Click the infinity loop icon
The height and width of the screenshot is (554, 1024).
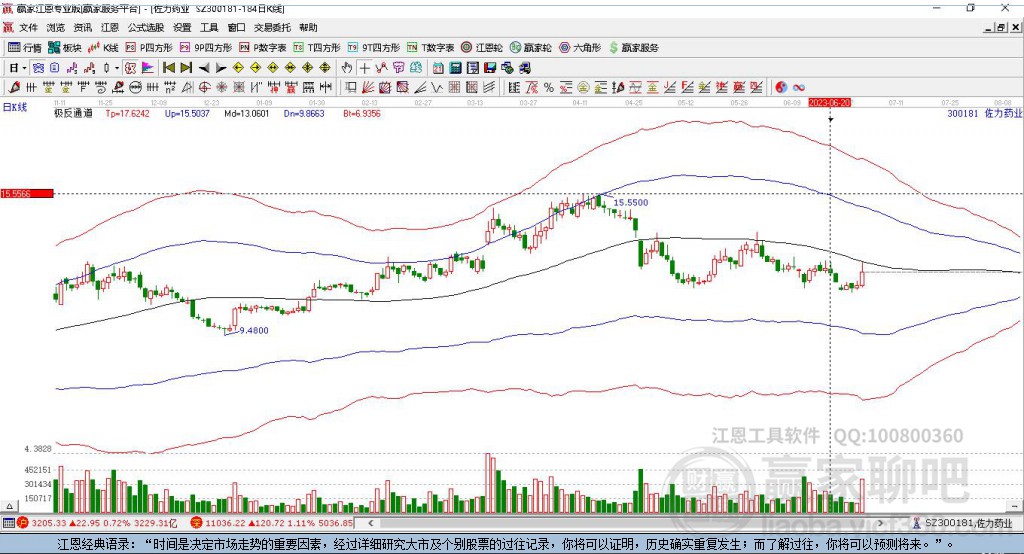pos(798,87)
